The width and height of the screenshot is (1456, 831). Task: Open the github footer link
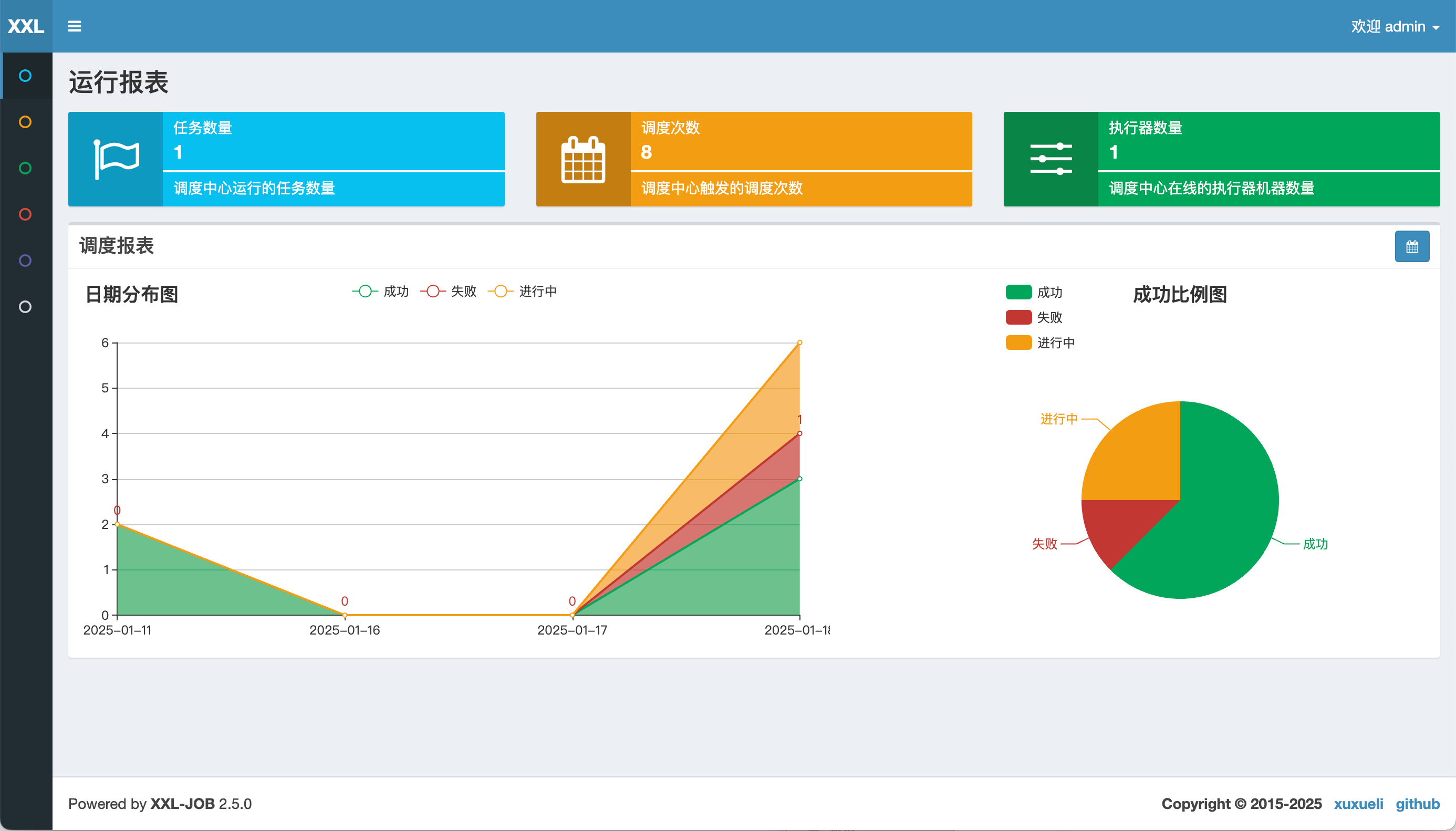point(1417,804)
